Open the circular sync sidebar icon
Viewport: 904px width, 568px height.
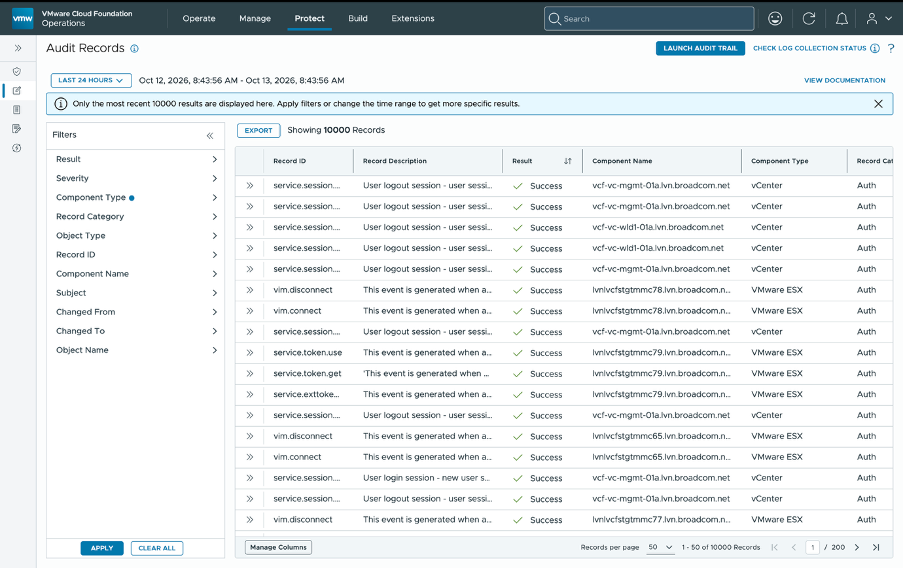[17, 148]
